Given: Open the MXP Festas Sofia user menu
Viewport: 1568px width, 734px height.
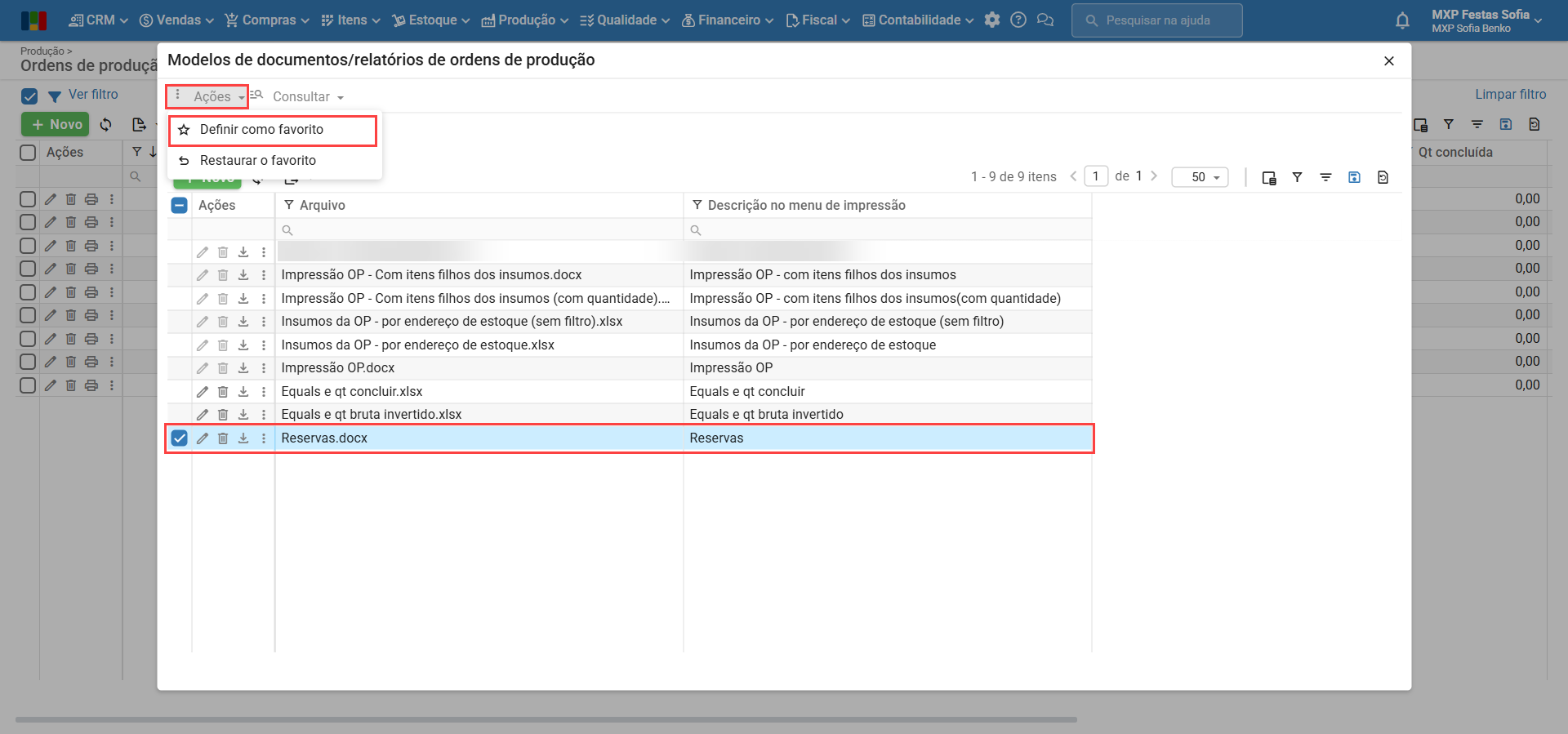Looking at the screenshot, I should (1486, 20).
